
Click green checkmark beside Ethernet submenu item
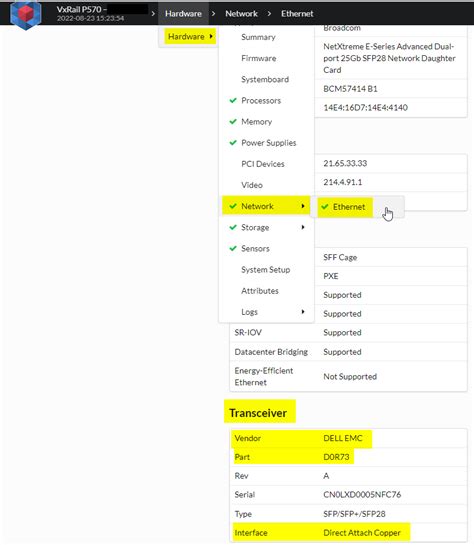(x=325, y=207)
